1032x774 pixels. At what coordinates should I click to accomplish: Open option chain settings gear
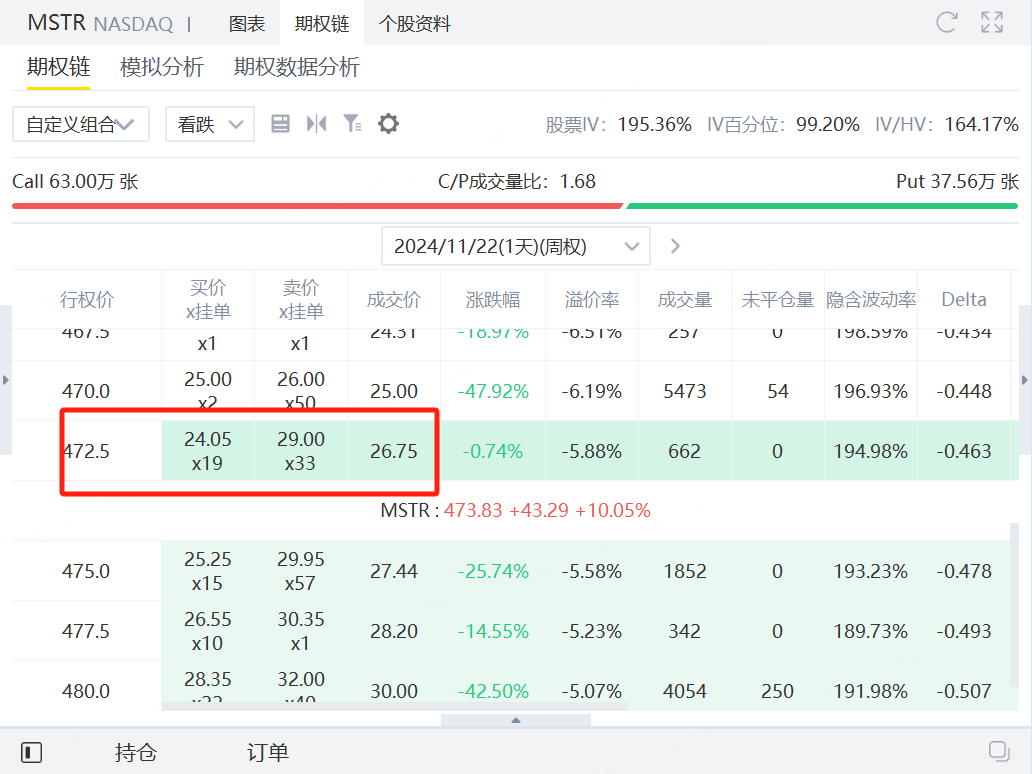coord(388,124)
